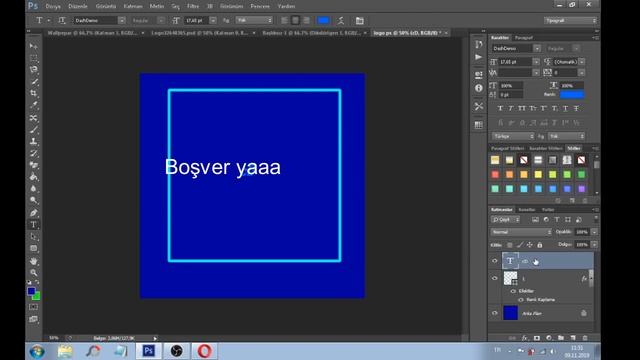Switch to the Paragraf panel tab
Screen dimensions: 640x360
pyautogui.click(x=524, y=38)
